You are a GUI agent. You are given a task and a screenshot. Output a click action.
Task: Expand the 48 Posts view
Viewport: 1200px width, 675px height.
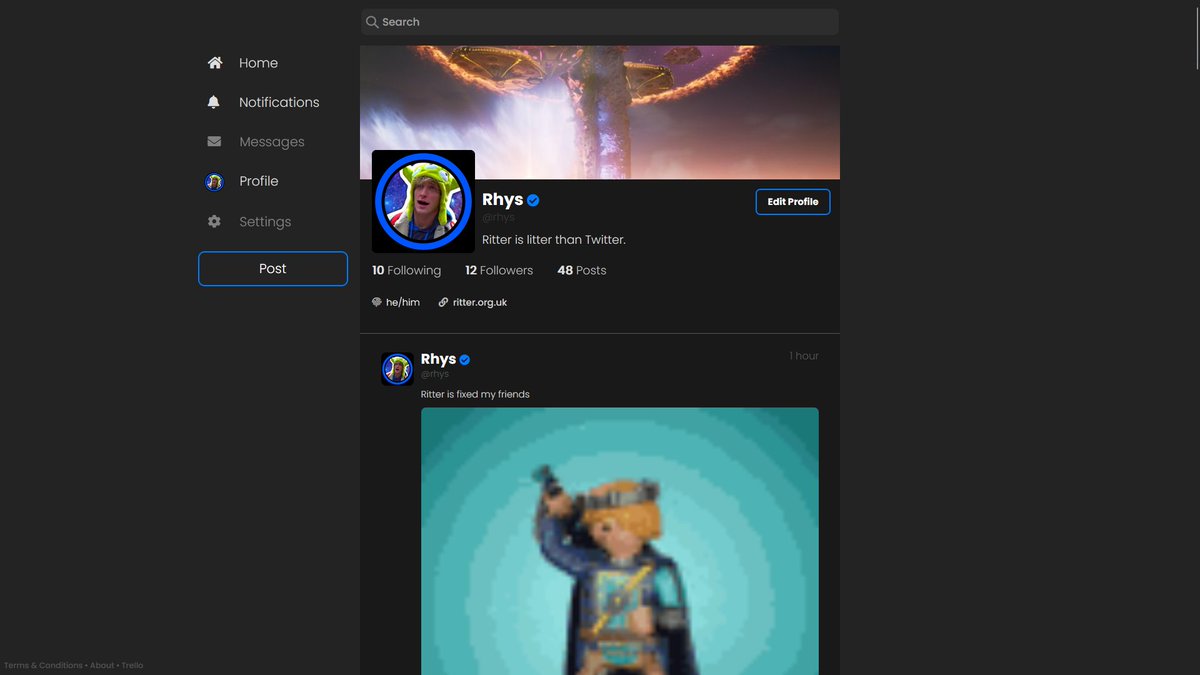(x=581, y=270)
